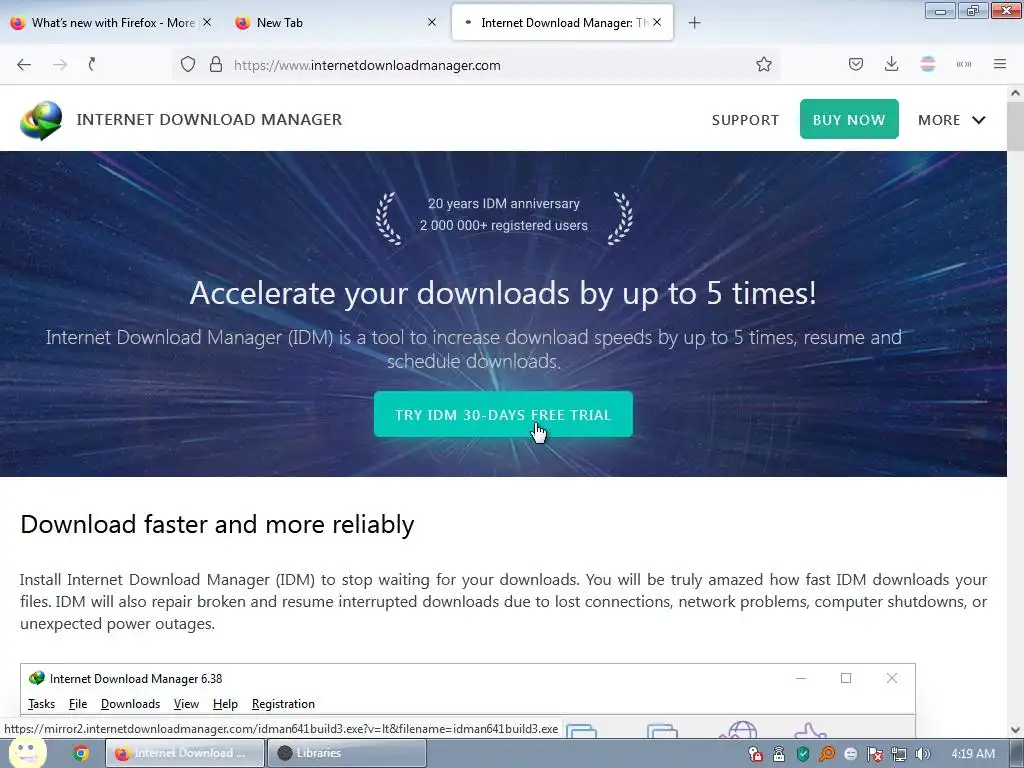Click the INTERNET DOWNLOAD MANAGER site title
The height and width of the screenshot is (768, 1024).
(209, 120)
